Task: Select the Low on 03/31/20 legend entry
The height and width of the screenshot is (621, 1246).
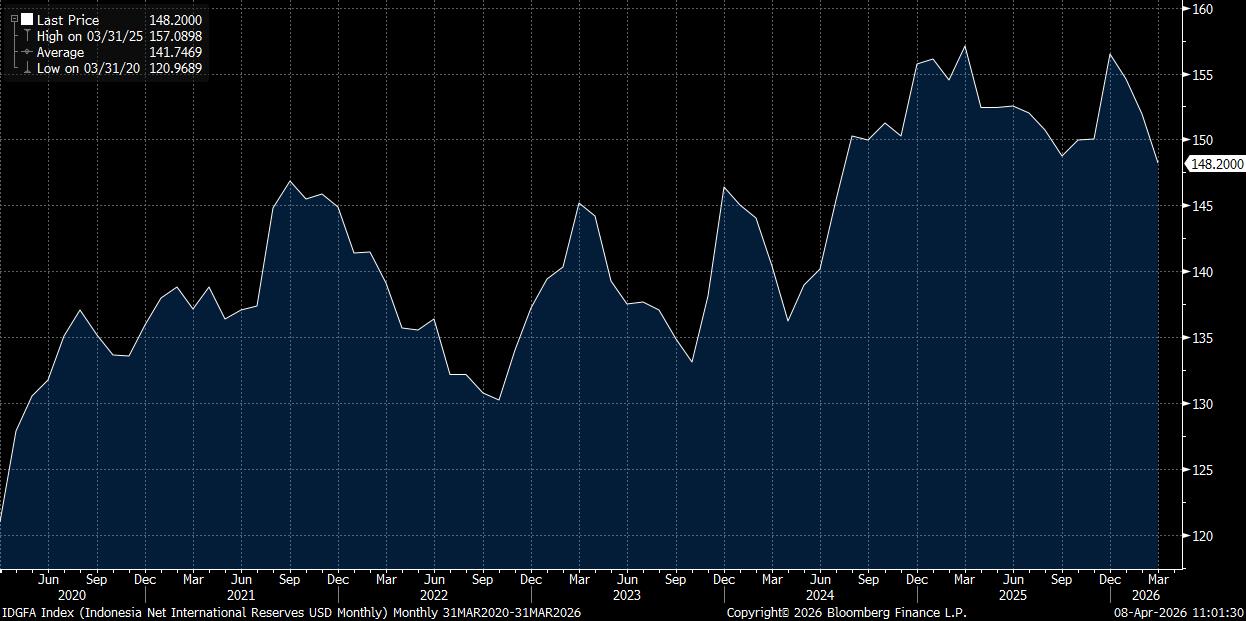Action: pos(89,69)
